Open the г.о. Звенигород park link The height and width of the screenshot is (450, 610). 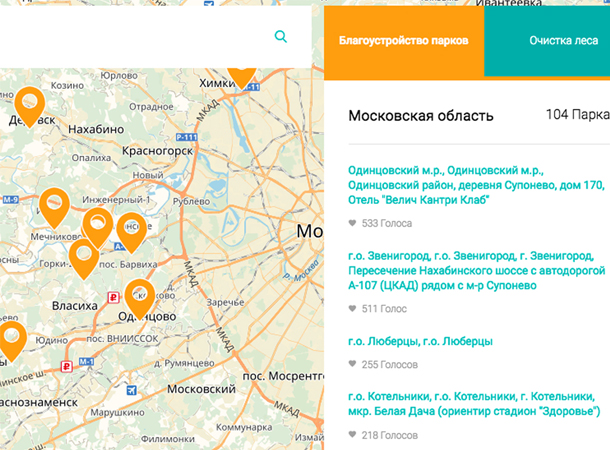[477, 271]
